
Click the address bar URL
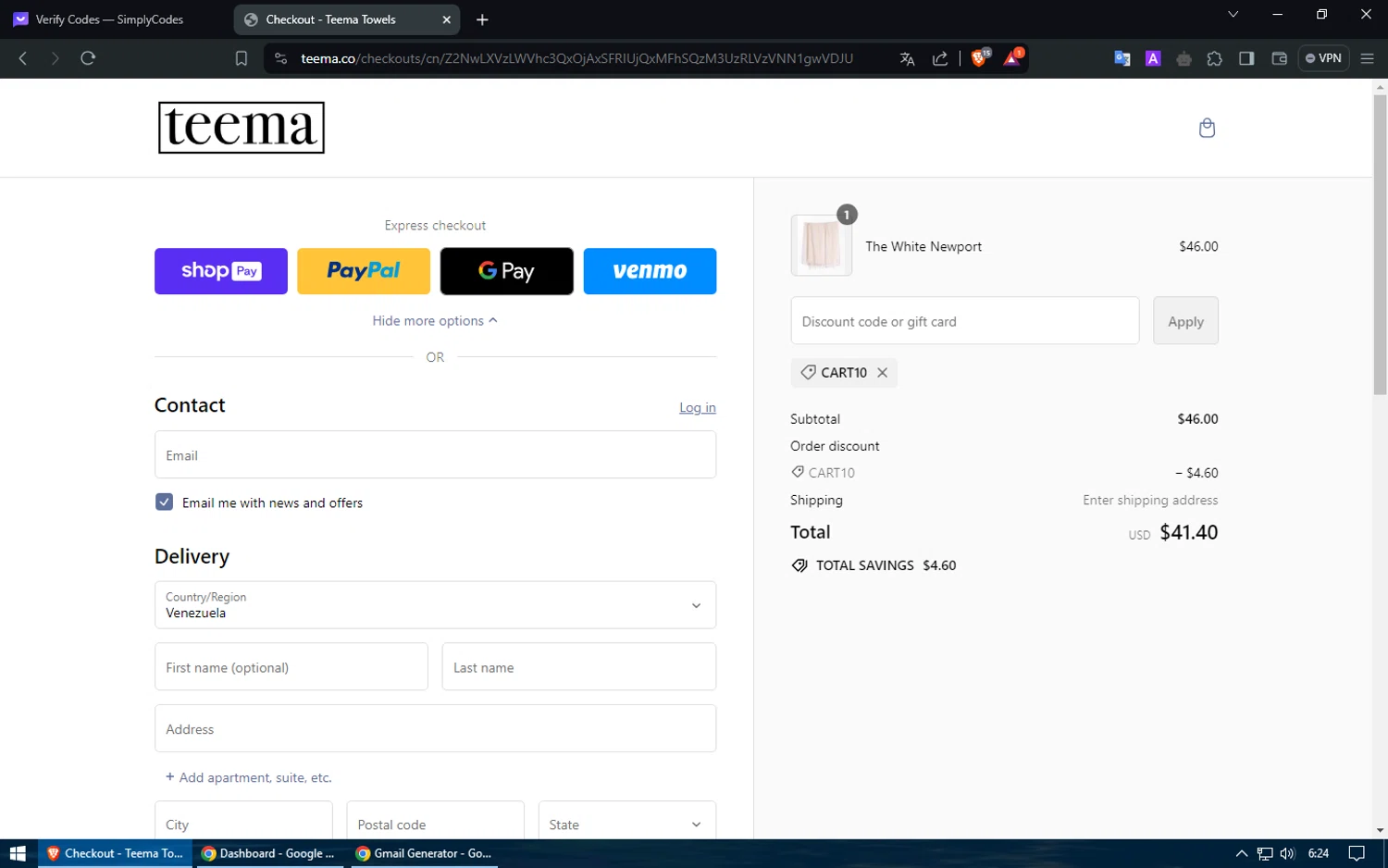(576, 58)
